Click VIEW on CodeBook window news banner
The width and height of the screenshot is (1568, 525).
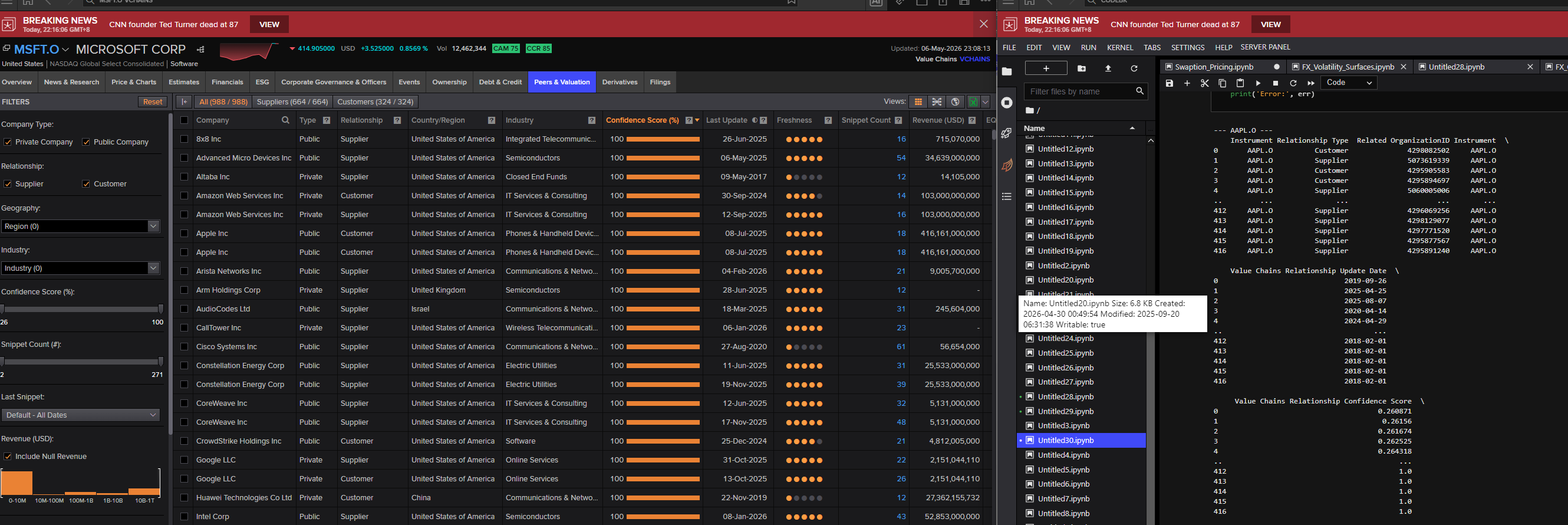click(x=1270, y=24)
